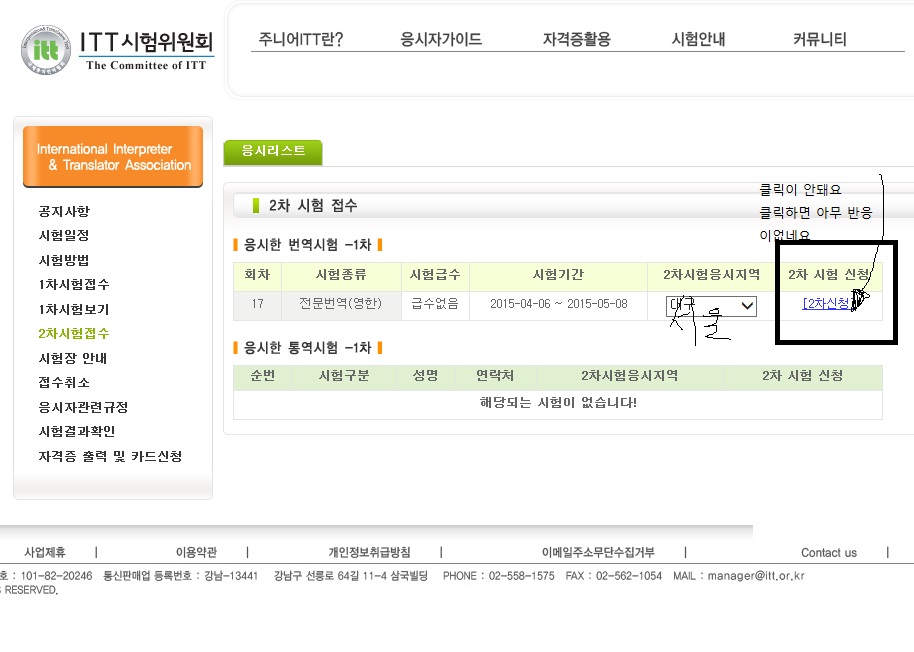
Task: Open the 응시자가이드 menu
Action: 441,40
